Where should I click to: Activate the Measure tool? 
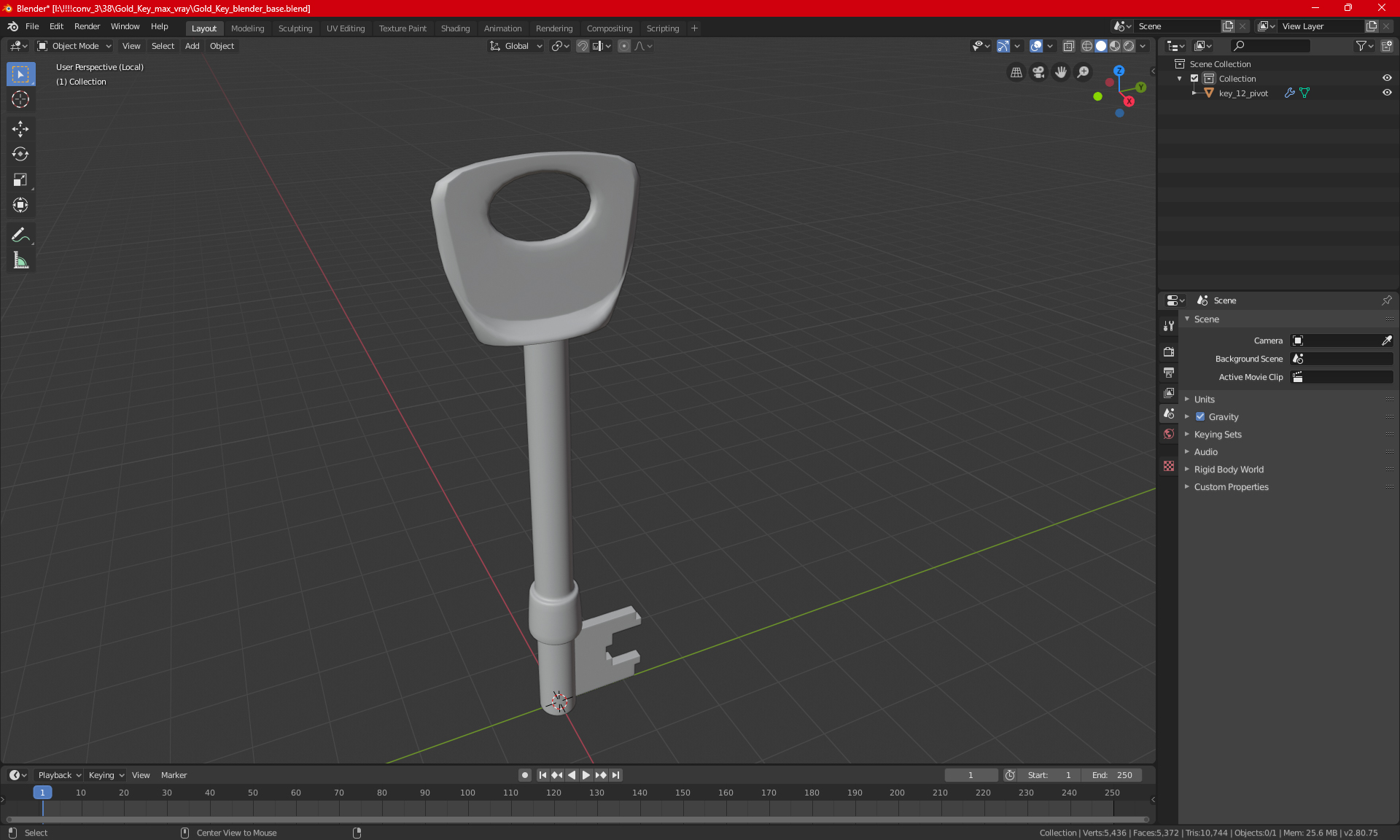click(x=20, y=260)
